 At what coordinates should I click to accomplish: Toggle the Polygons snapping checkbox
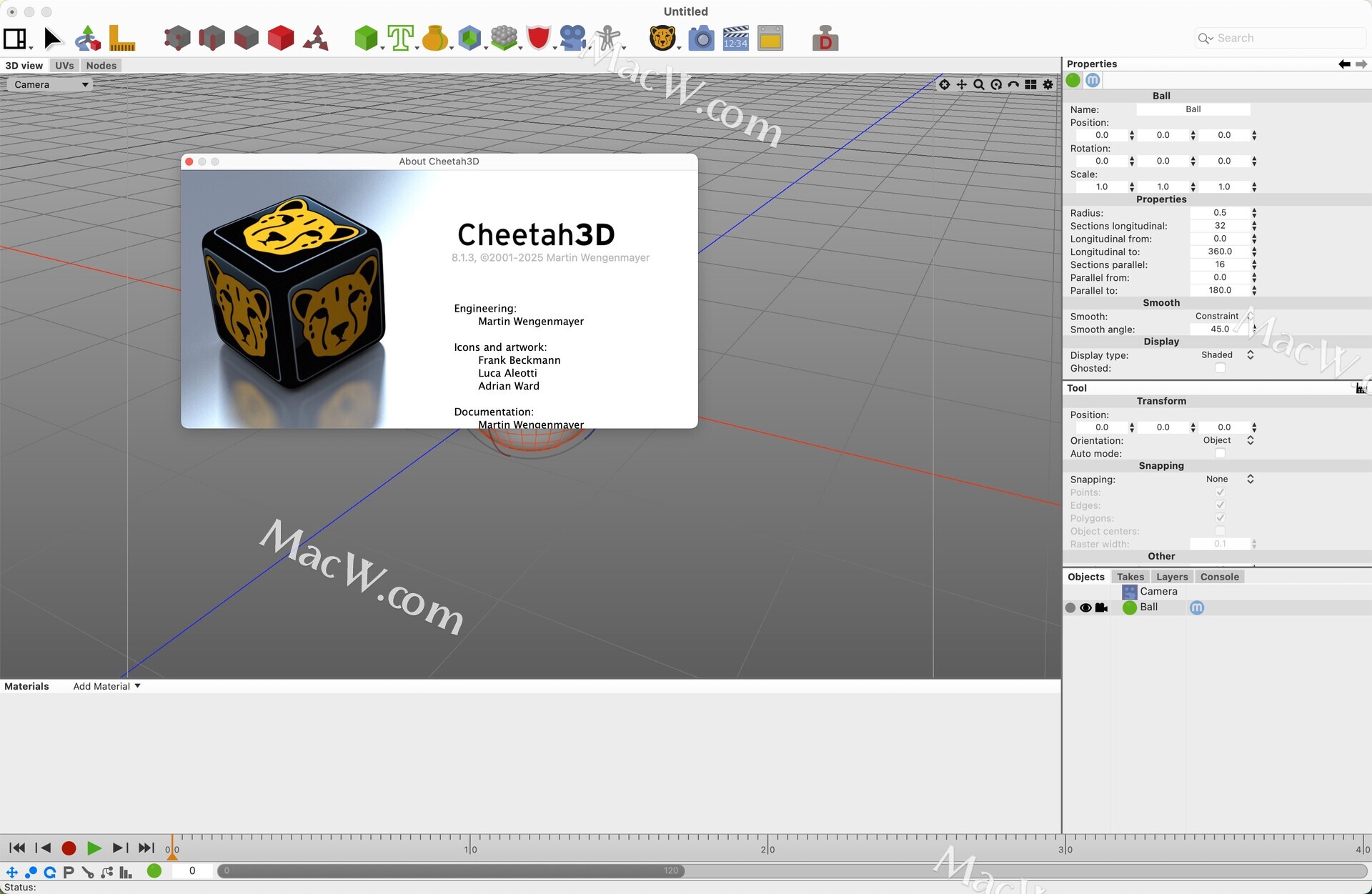pos(1220,518)
